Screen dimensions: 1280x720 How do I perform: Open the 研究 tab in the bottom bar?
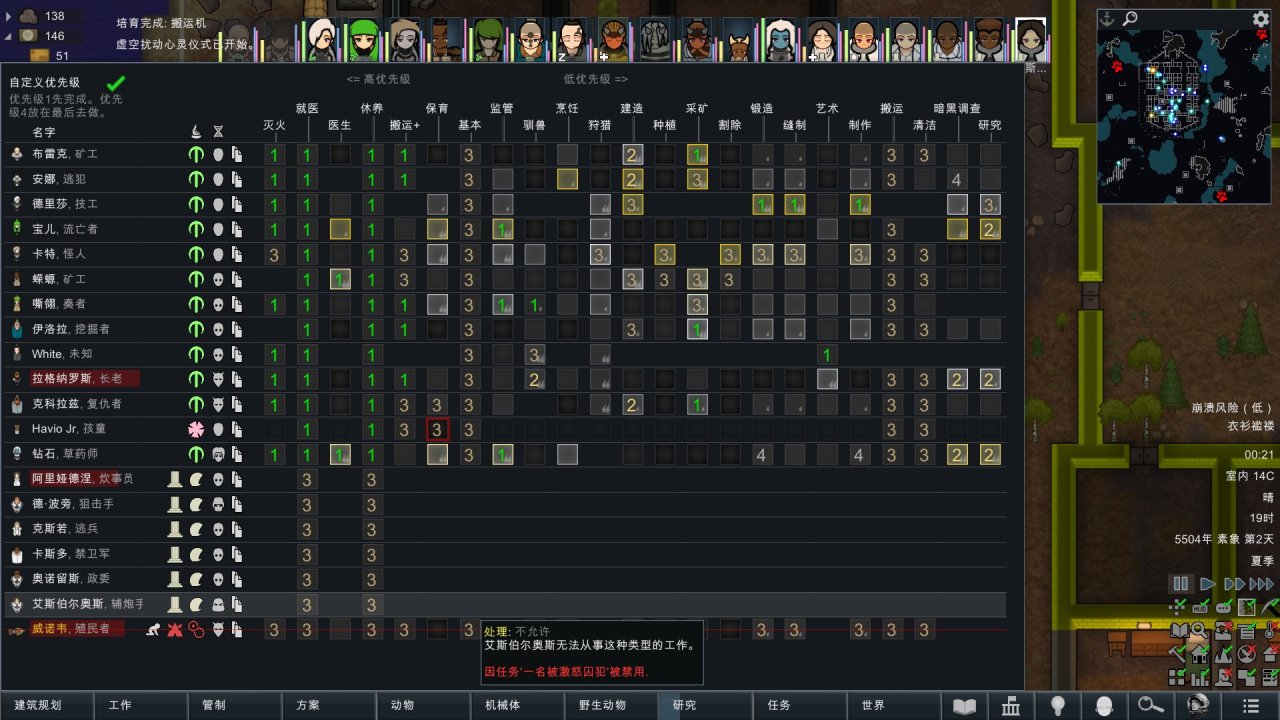tap(705, 705)
